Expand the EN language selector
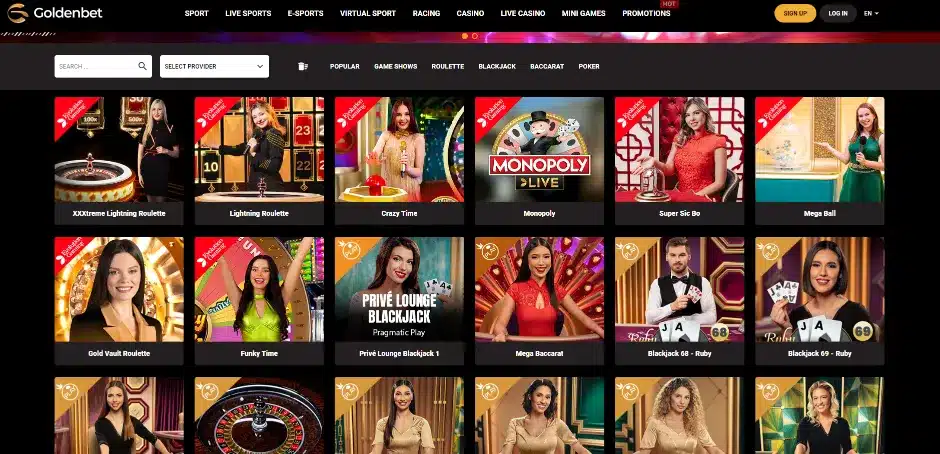The width and height of the screenshot is (940, 454). [x=871, y=13]
